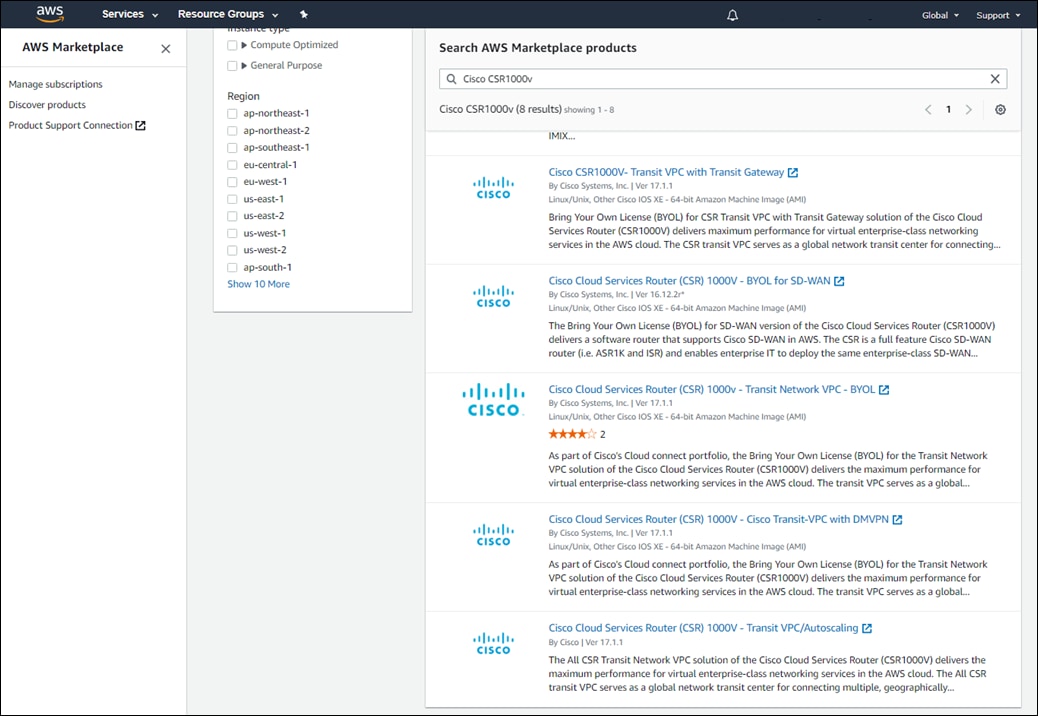Viewport: 1038px width, 716px height.
Task: Open the Global region dropdown
Action: point(940,15)
